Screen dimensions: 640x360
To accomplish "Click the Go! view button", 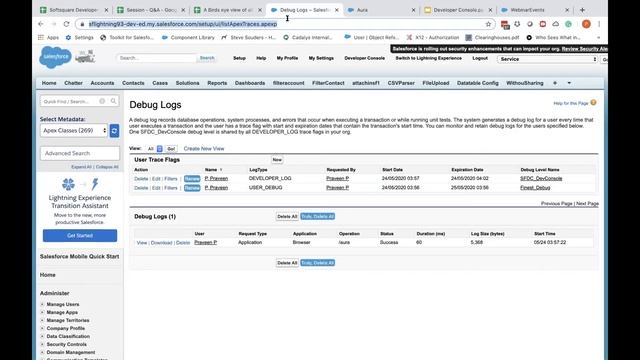I will 171,149.
